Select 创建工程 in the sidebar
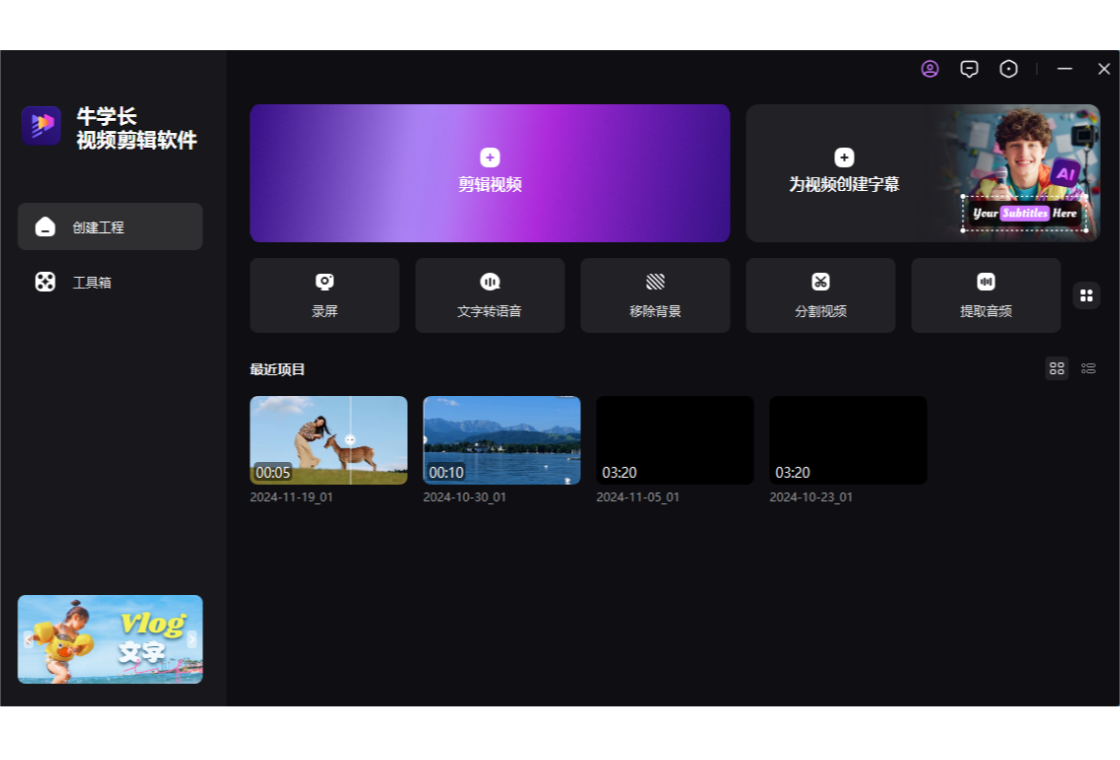Viewport: 1120px width, 760px height. [110, 227]
